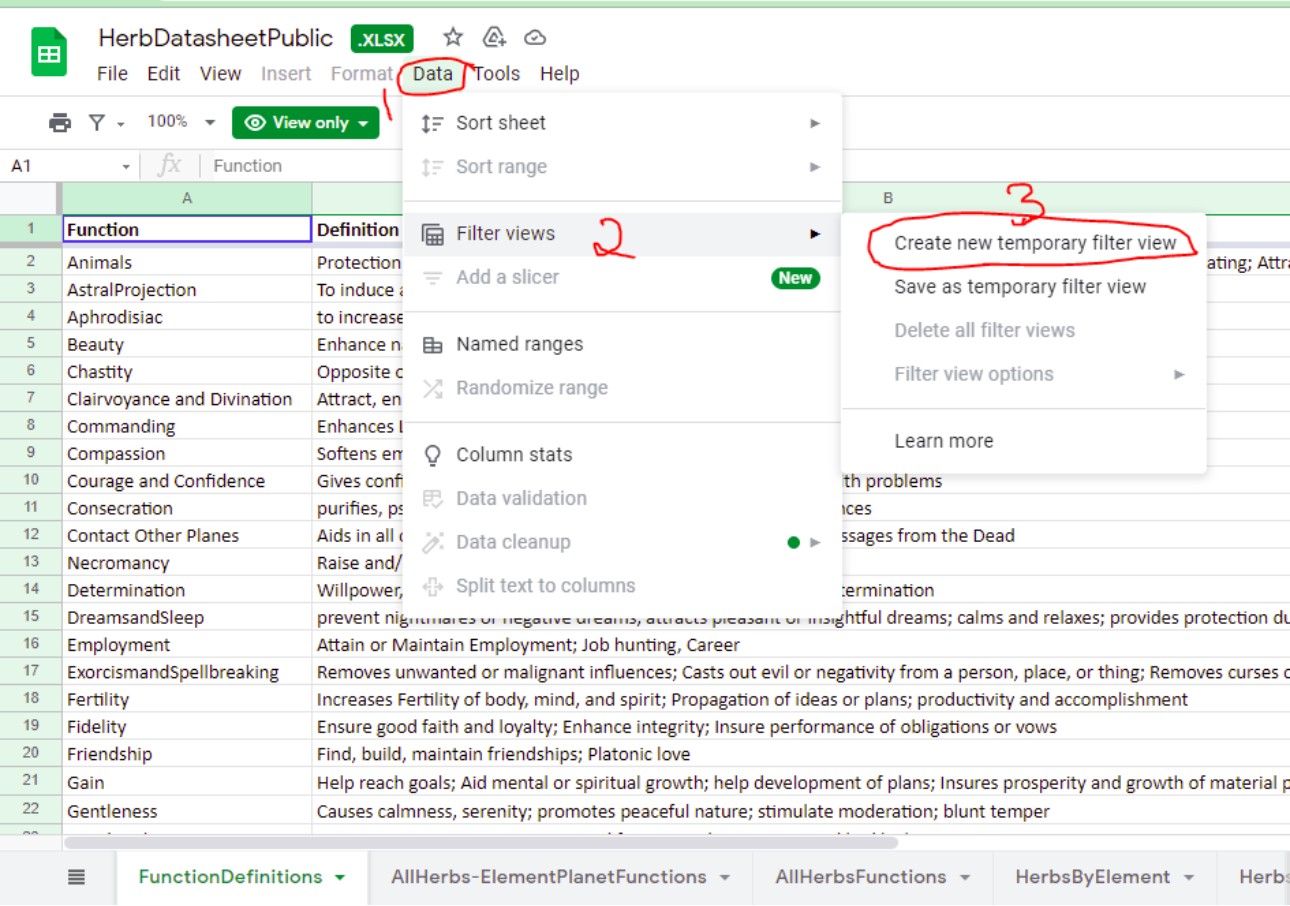Screen dimensions: 1290x906
Task: Check the cloud document status icon
Action: [535, 38]
